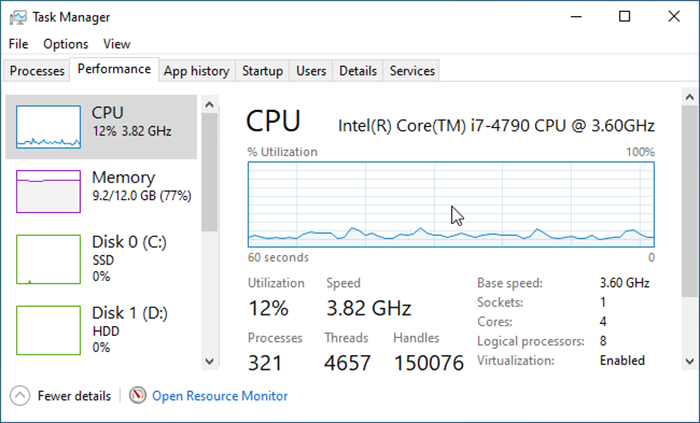The width and height of the screenshot is (700, 423).
Task: Collapse view with Fewer details arrow icon
Action: (x=20, y=396)
